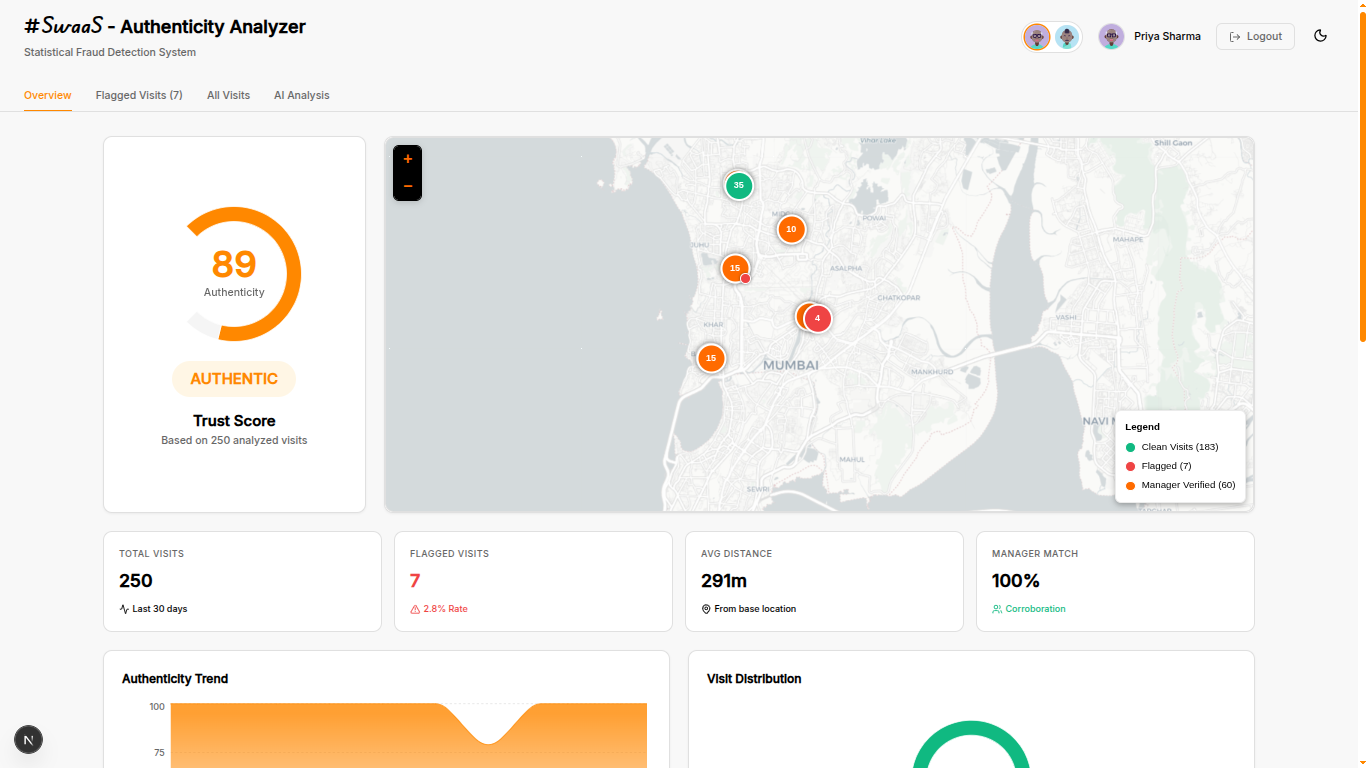The image size is (1368, 768).
Task: Zoom in on the map with the plus control
Action: 407,158
